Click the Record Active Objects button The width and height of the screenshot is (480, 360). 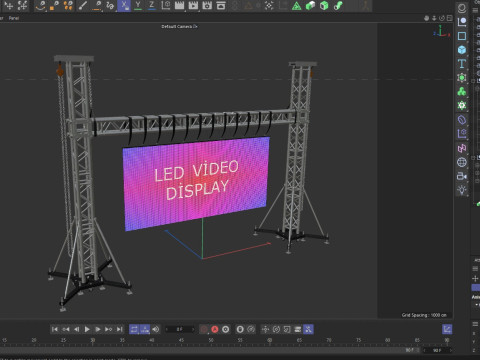tap(204, 329)
